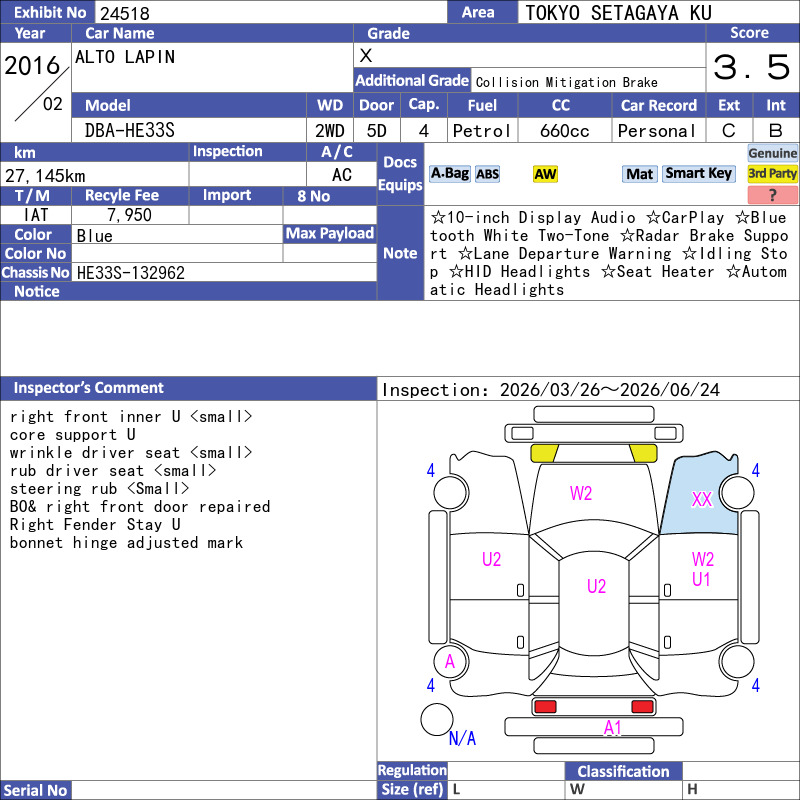
Task: Click the Mat equipment badge
Action: [x=639, y=174]
